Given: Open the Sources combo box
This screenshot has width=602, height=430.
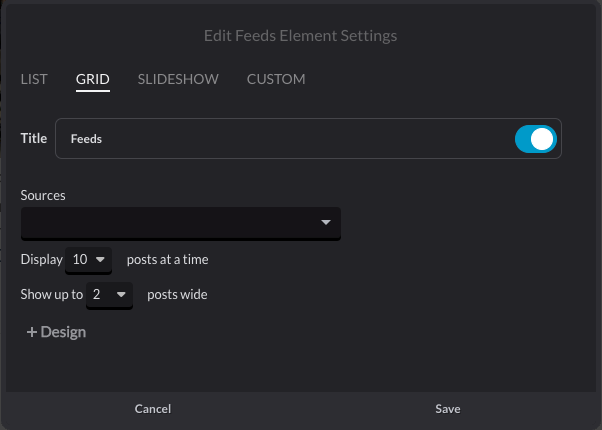Looking at the screenshot, I should pyautogui.click(x=181, y=223).
